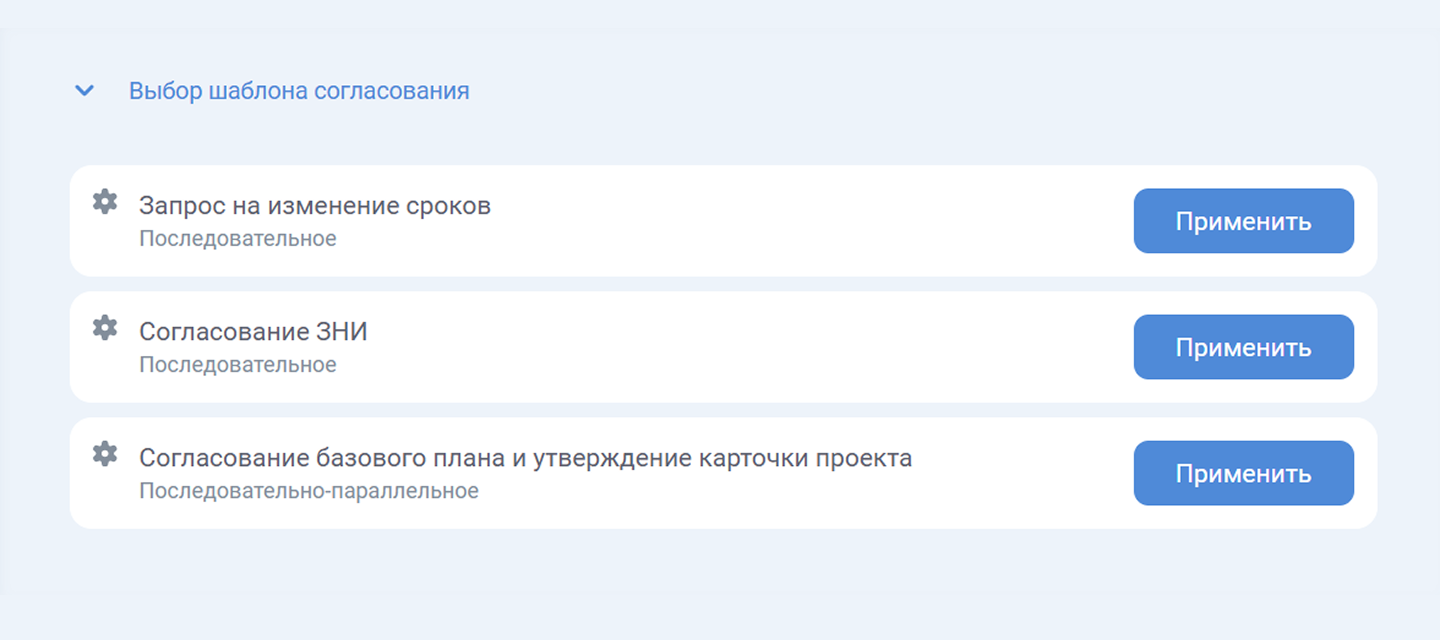Click the Последовательно-параллельное type label
This screenshot has height=640, width=1440.
tap(309, 491)
